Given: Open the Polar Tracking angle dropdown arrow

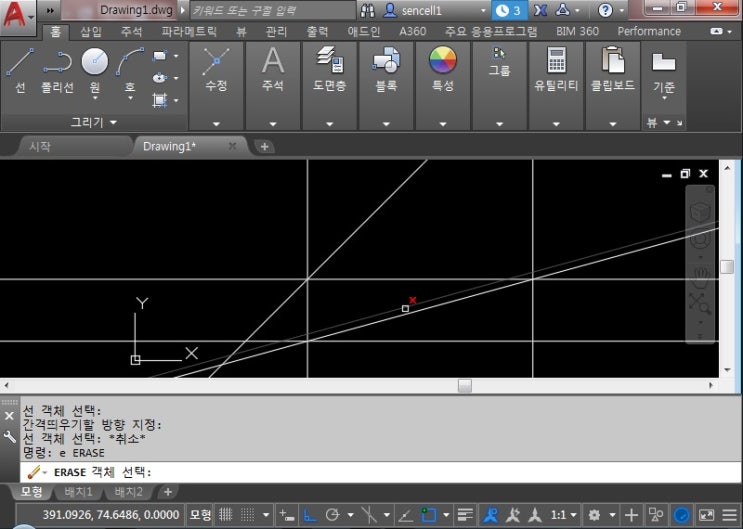Looking at the screenshot, I should pyautogui.click(x=350, y=515).
